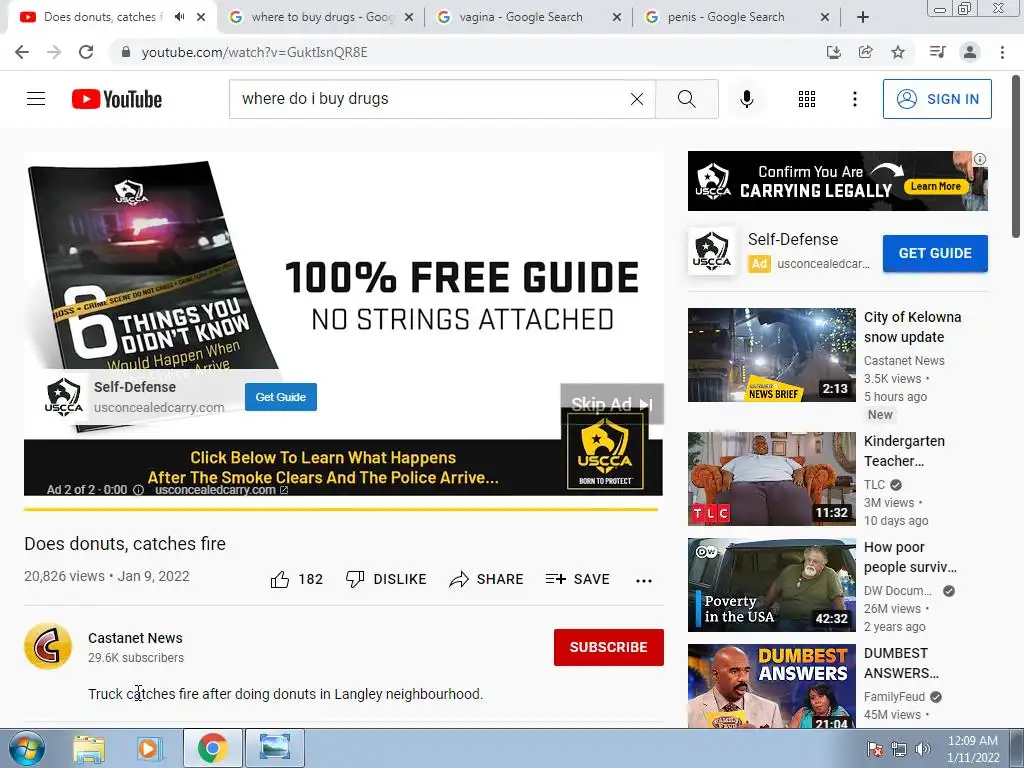Screen dimensions: 1024x768
Task: Open Chrome's three-dot menu
Action: (1002, 52)
